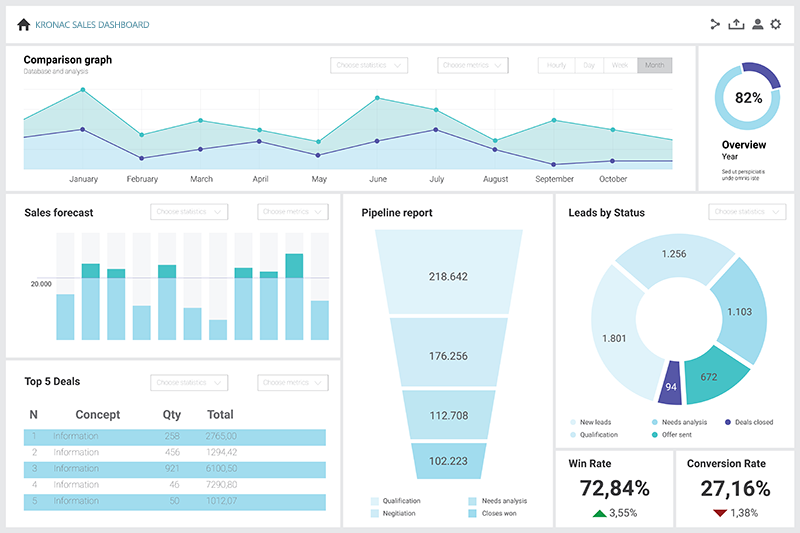Click the share icon in top bar
The height and width of the screenshot is (533, 800).
pyautogui.click(x=715, y=25)
